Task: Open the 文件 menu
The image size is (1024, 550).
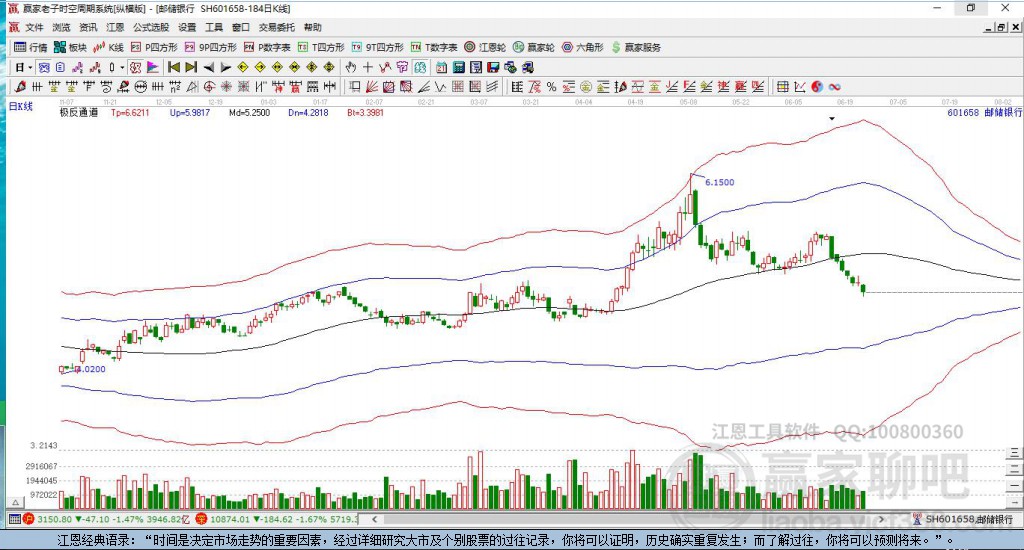Action: pyautogui.click(x=34, y=27)
